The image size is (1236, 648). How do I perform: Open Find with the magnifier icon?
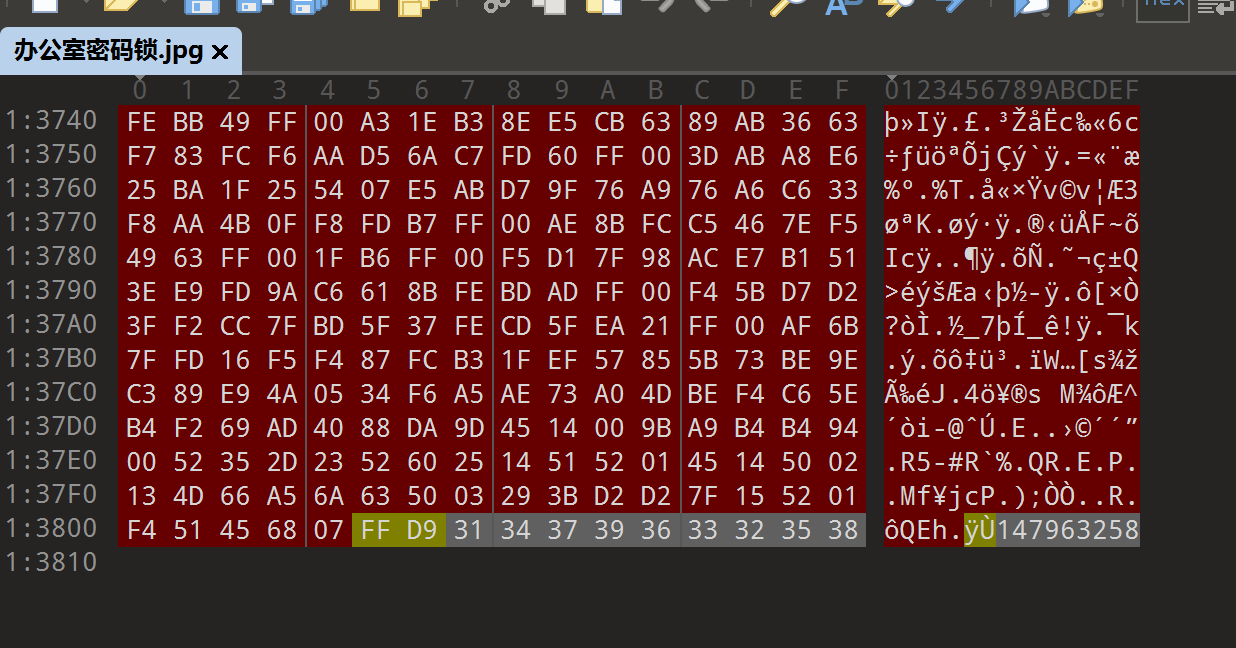[x=788, y=5]
